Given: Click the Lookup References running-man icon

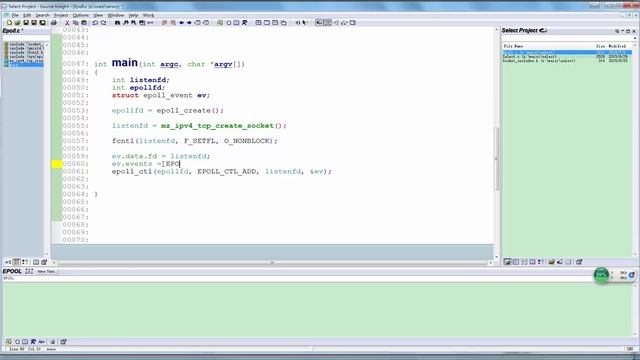Looking at the screenshot, I should click(244, 23).
